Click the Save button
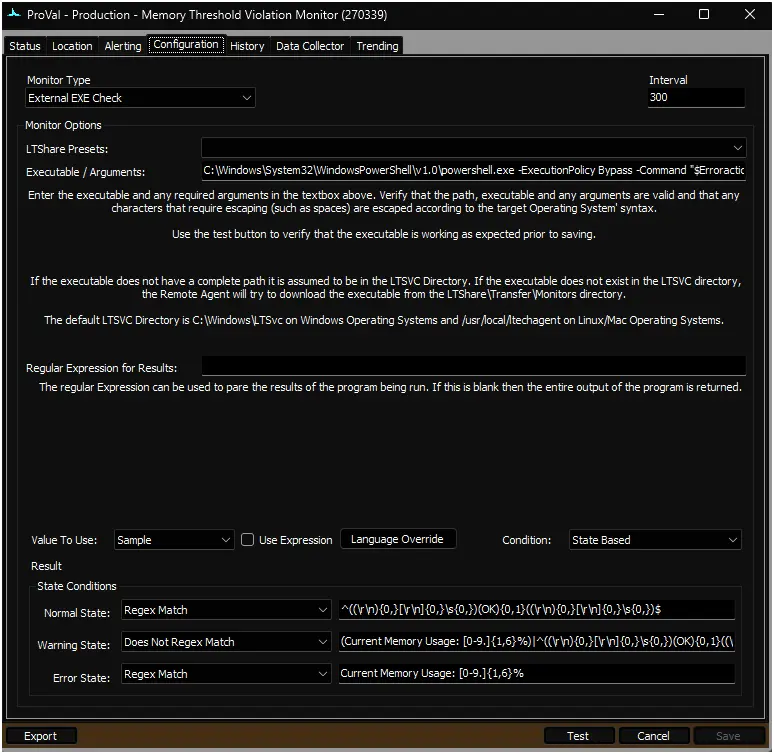This screenshot has width=774, height=754. tap(729, 736)
